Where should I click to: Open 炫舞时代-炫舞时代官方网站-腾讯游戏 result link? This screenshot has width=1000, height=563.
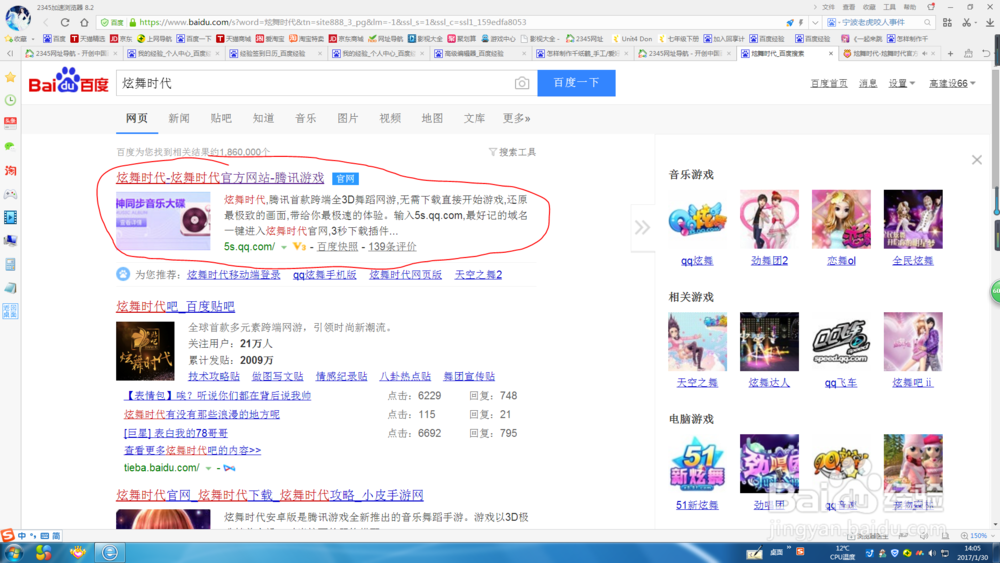click(220, 178)
